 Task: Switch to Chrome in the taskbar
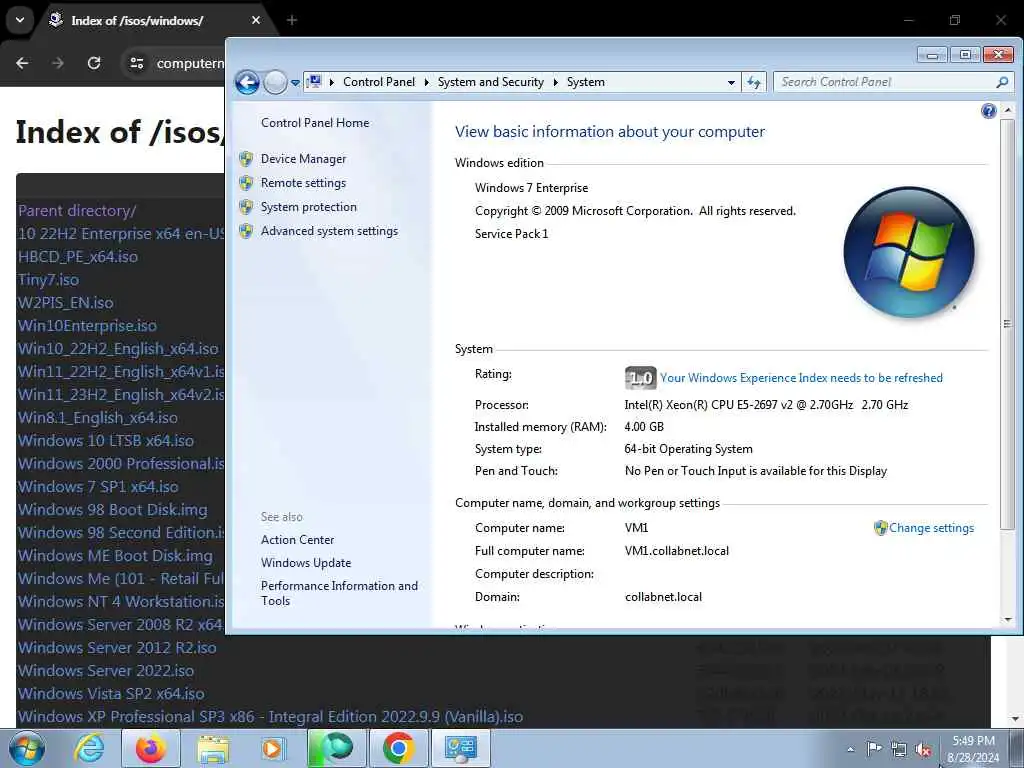398,748
